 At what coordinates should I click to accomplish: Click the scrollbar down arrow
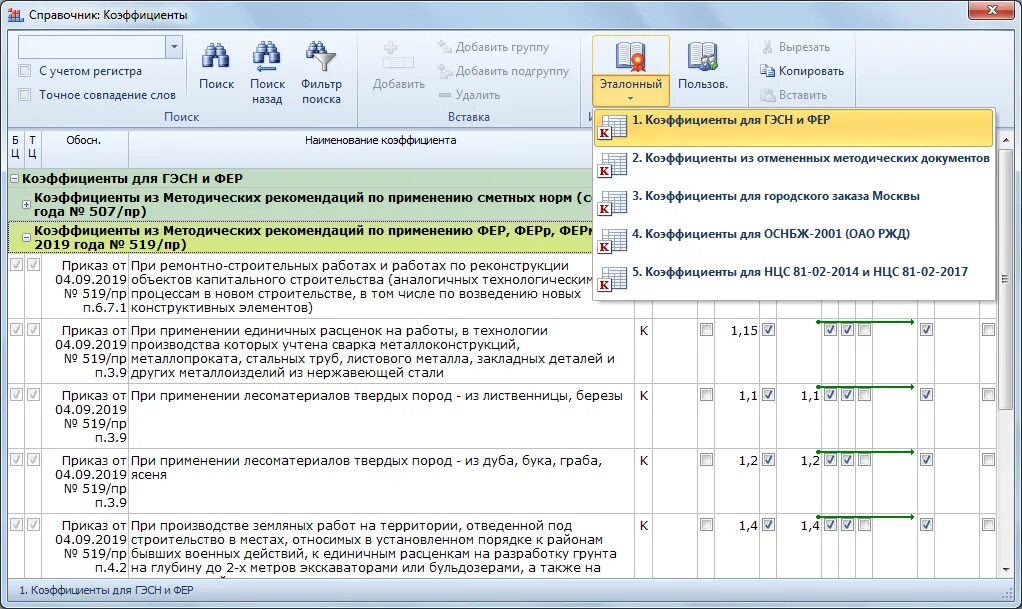1005,569
